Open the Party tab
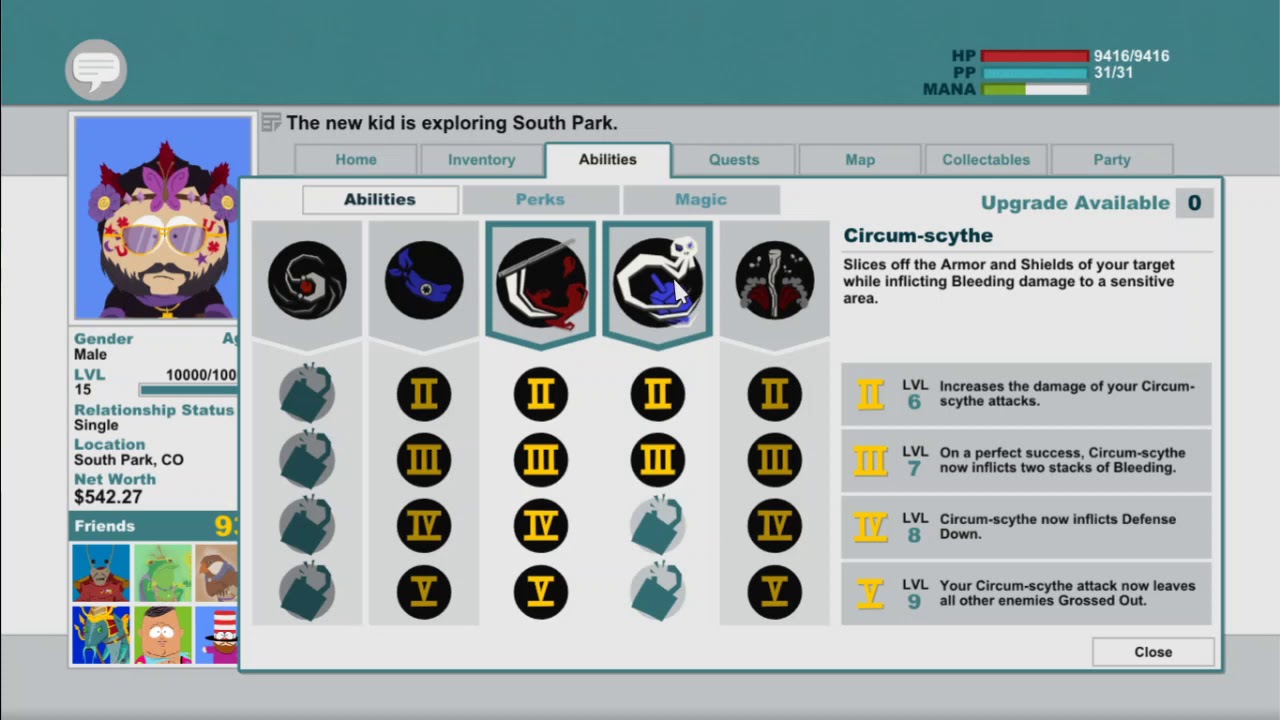 click(1112, 160)
